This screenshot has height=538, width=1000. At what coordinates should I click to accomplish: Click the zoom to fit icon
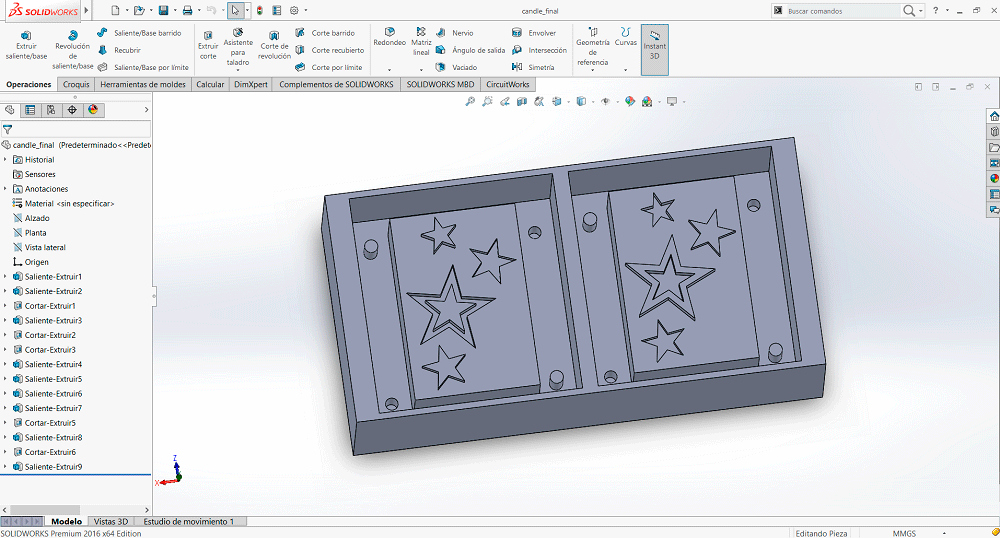(x=470, y=101)
